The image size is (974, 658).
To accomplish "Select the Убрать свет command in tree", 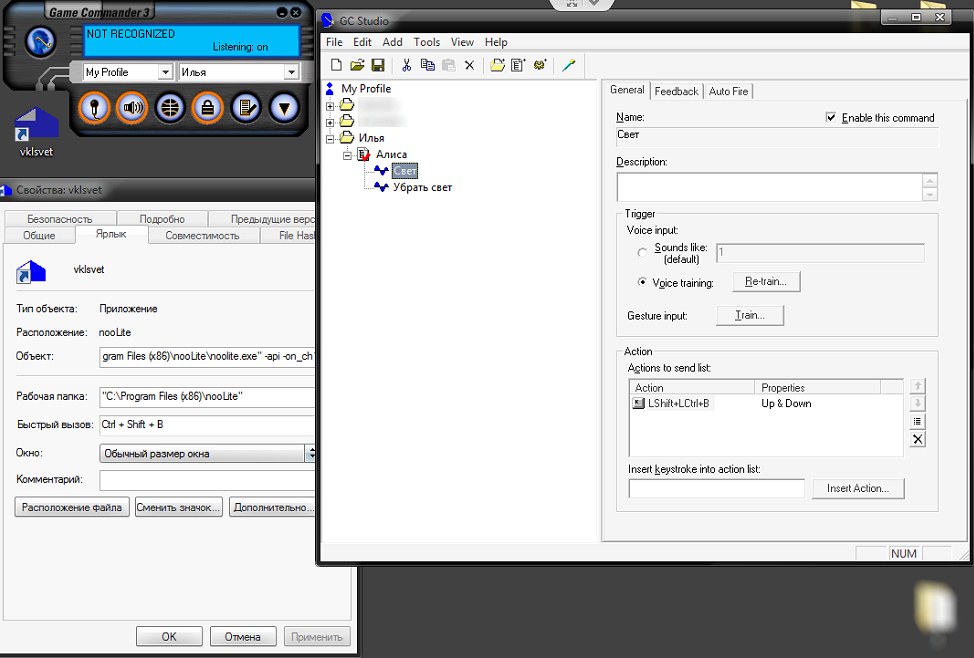I will click(x=422, y=187).
